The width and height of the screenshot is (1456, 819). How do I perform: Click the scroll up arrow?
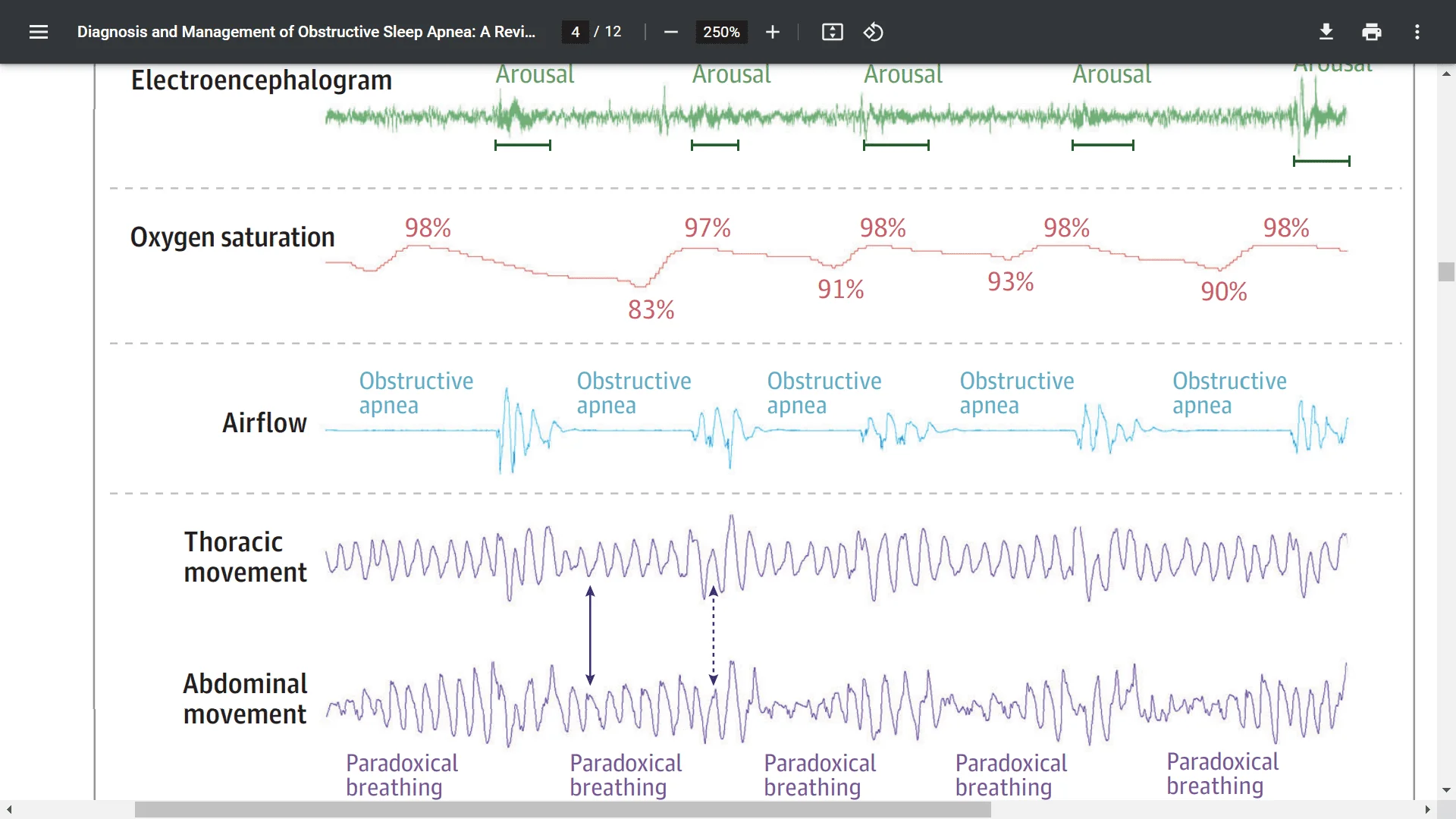[1446, 74]
